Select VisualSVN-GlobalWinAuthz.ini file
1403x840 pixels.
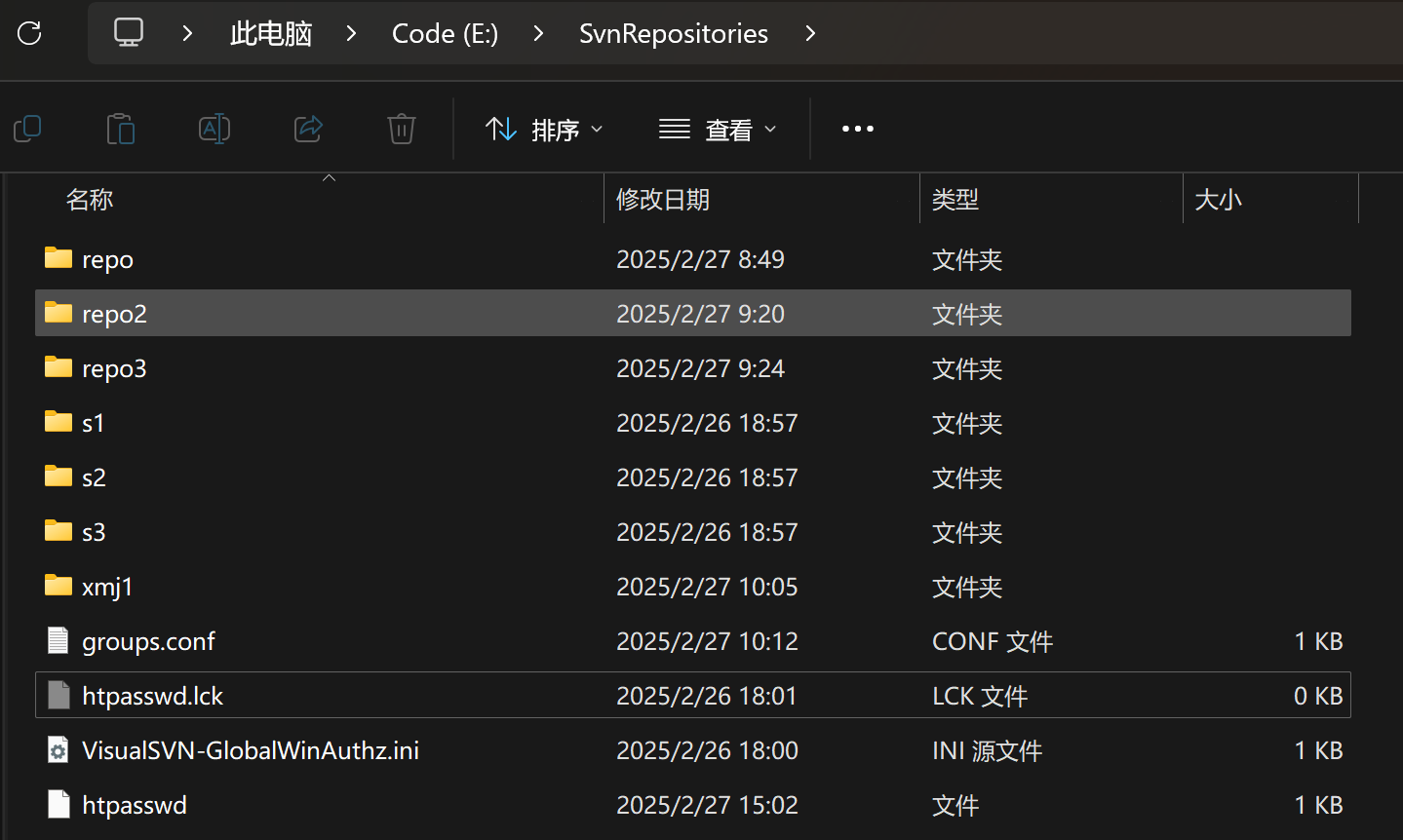pyautogui.click(x=251, y=750)
